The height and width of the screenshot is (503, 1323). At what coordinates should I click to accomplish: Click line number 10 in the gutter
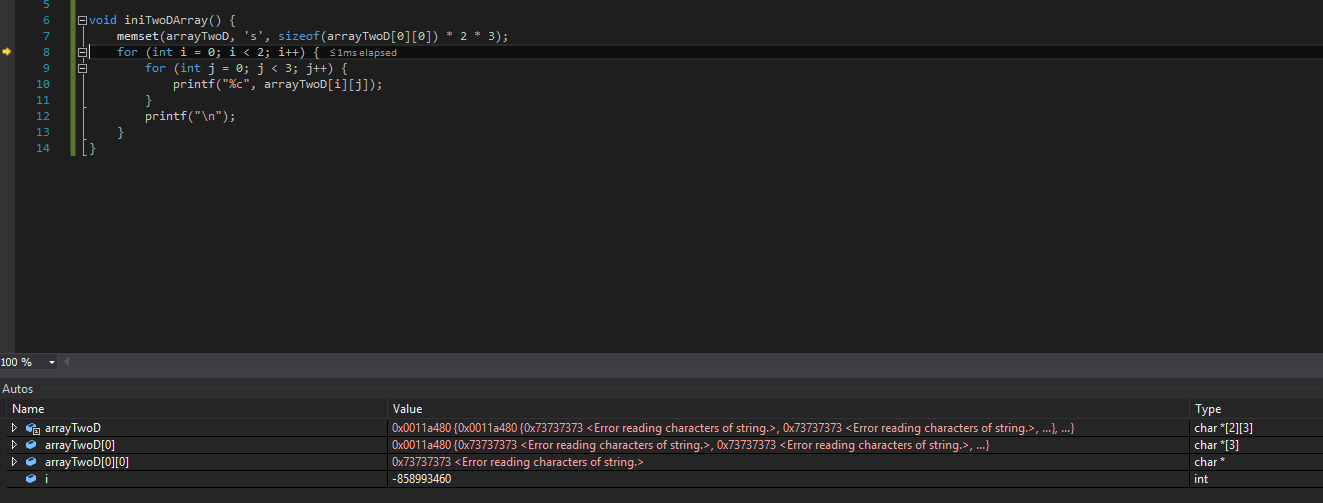[43, 84]
